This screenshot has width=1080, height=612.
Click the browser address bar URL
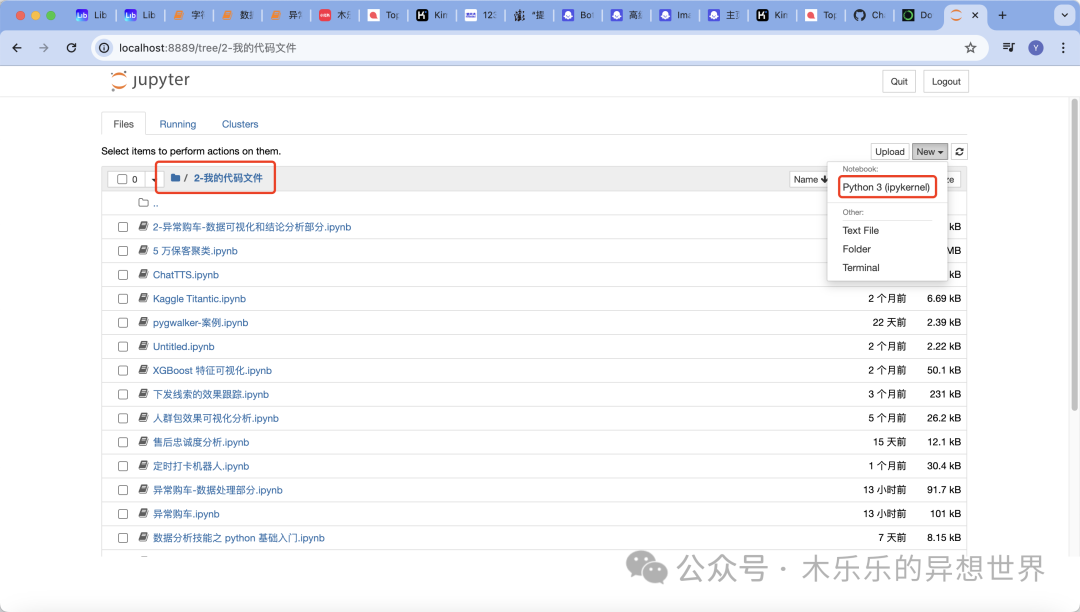pyautogui.click(x=207, y=48)
